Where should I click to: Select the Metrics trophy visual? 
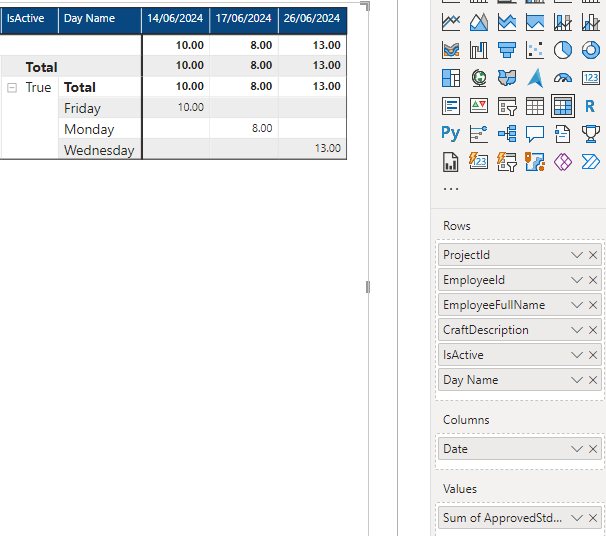[591, 134]
